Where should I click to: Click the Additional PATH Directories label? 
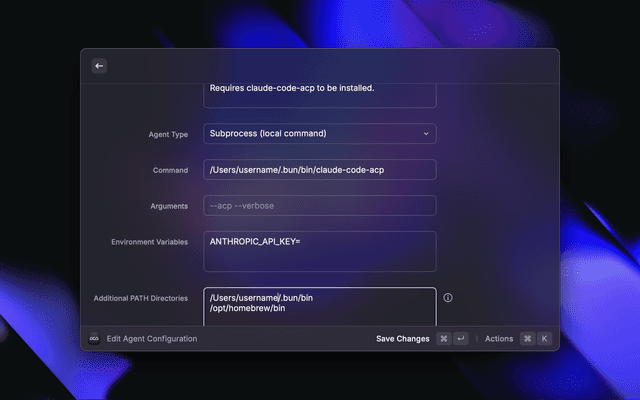pos(140,298)
